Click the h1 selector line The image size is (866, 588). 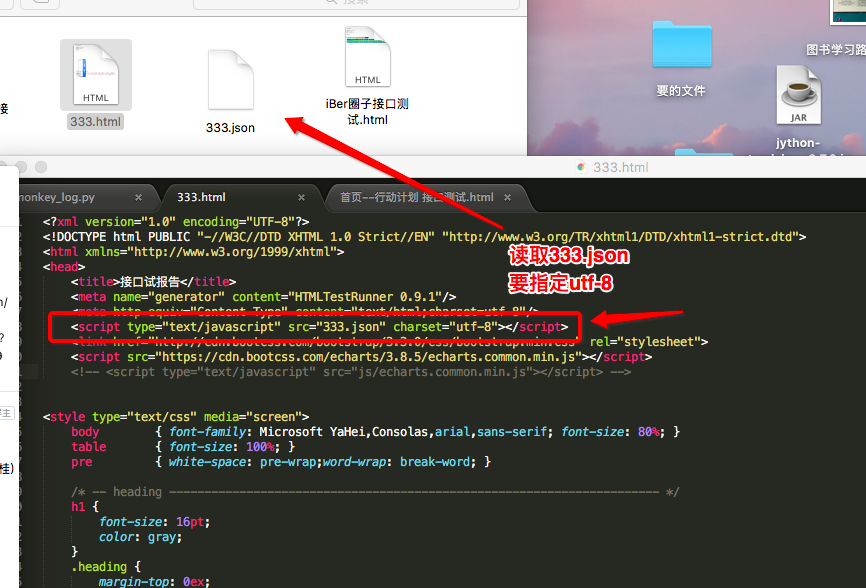click(85, 507)
